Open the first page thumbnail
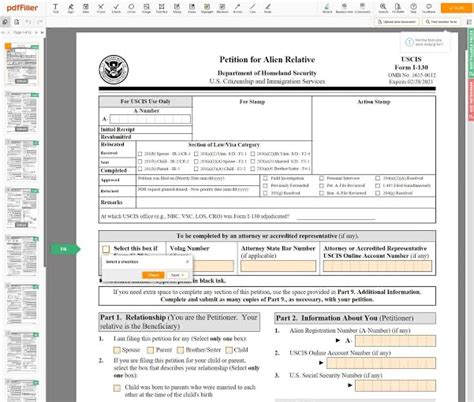This screenshot has height=402, width=474. coord(22,65)
